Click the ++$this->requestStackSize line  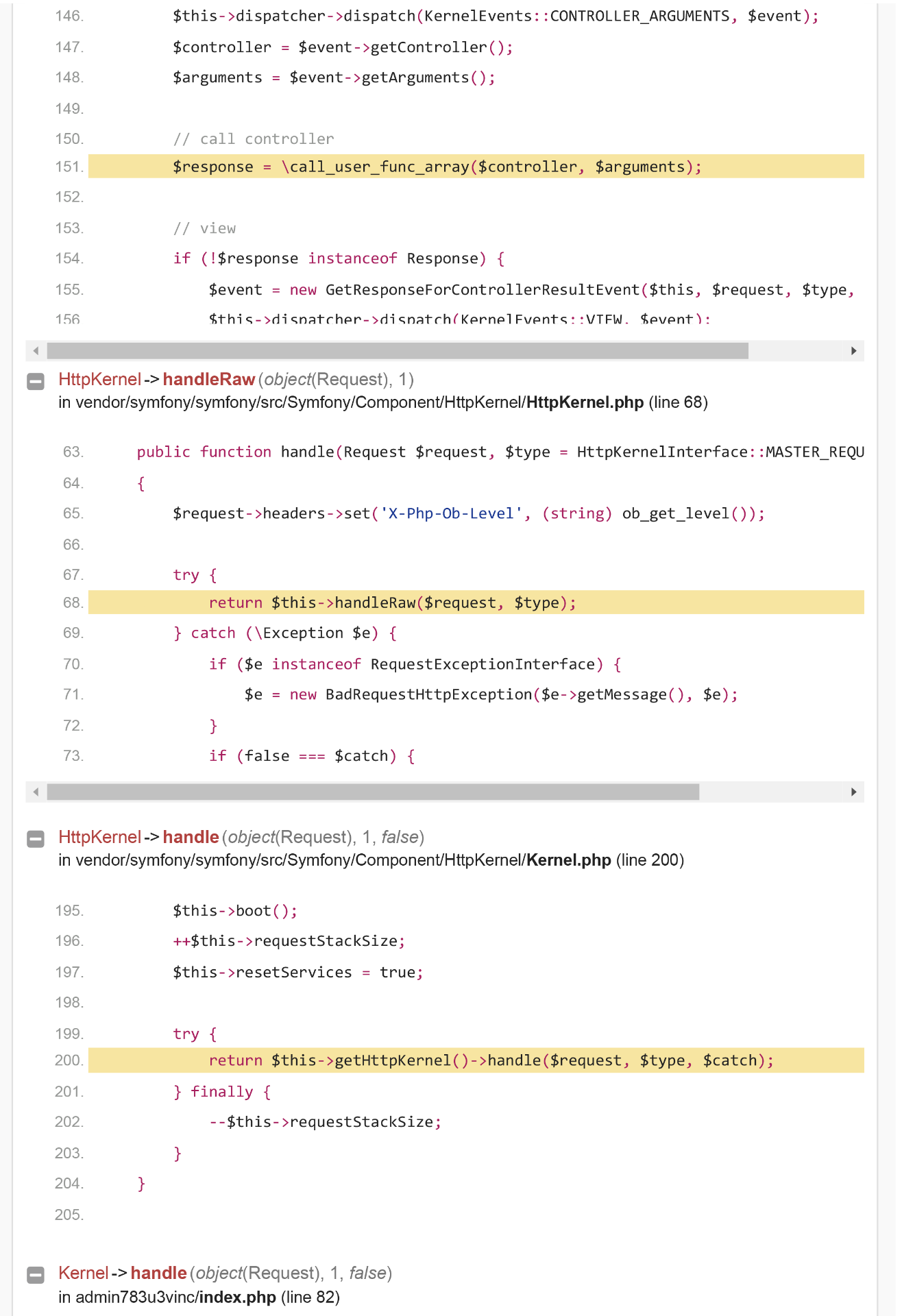coord(289,941)
